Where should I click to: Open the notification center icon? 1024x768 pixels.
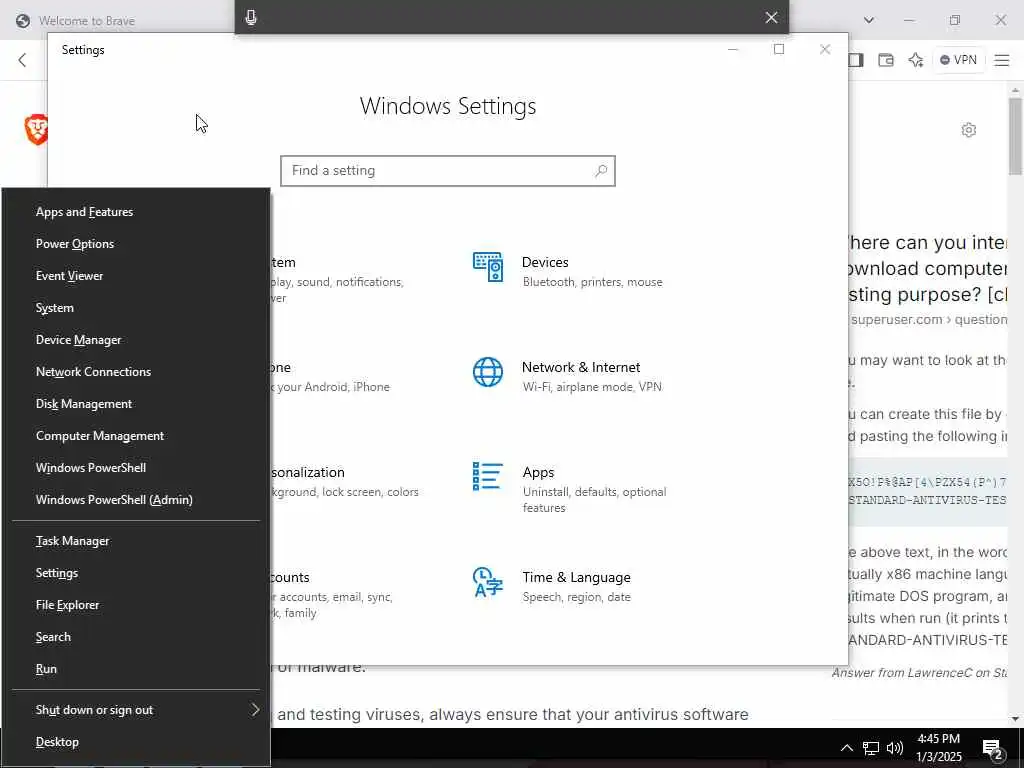coord(993,748)
